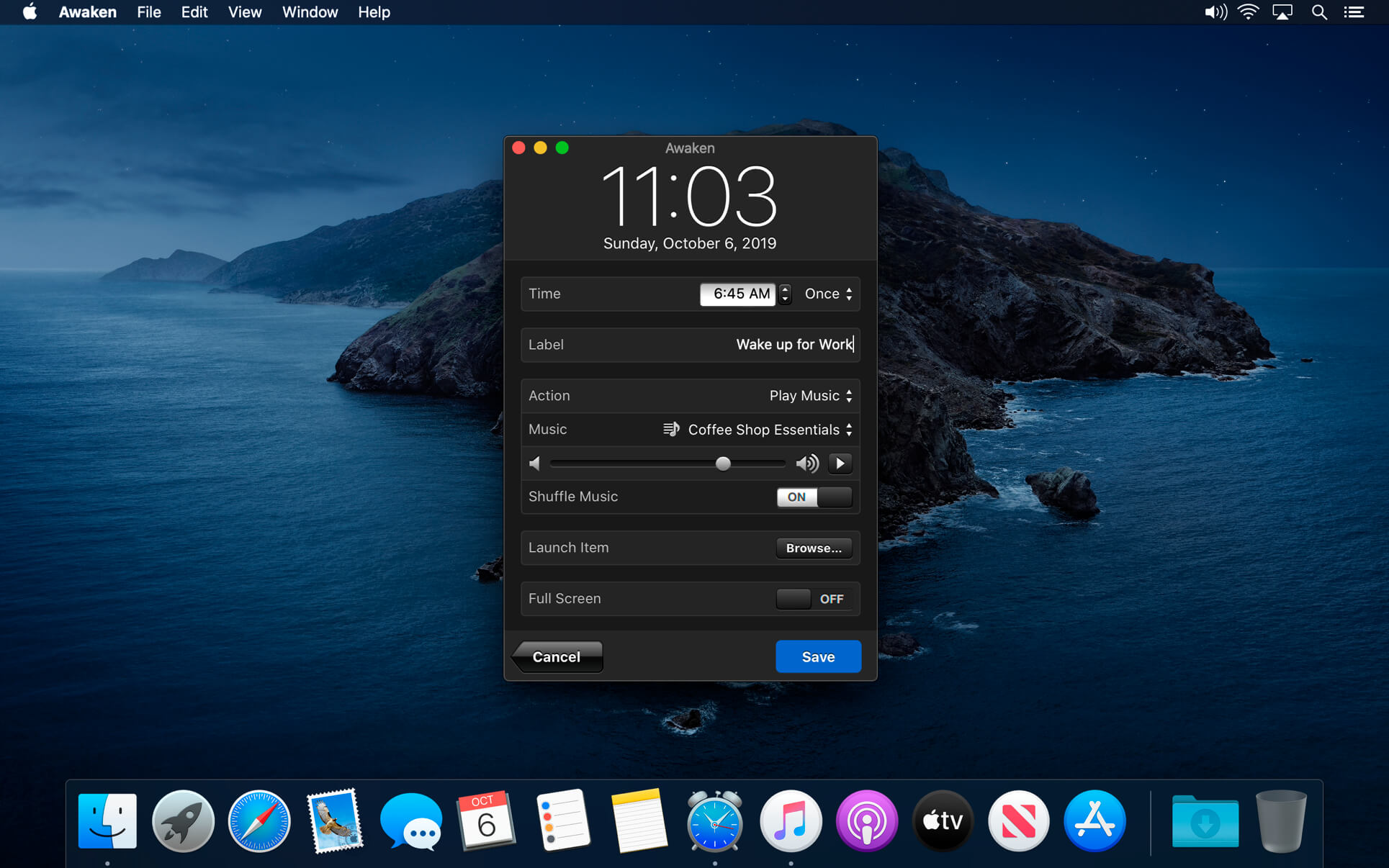This screenshot has height=868, width=1389.
Task: Play the music preview
Action: pyautogui.click(x=840, y=464)
